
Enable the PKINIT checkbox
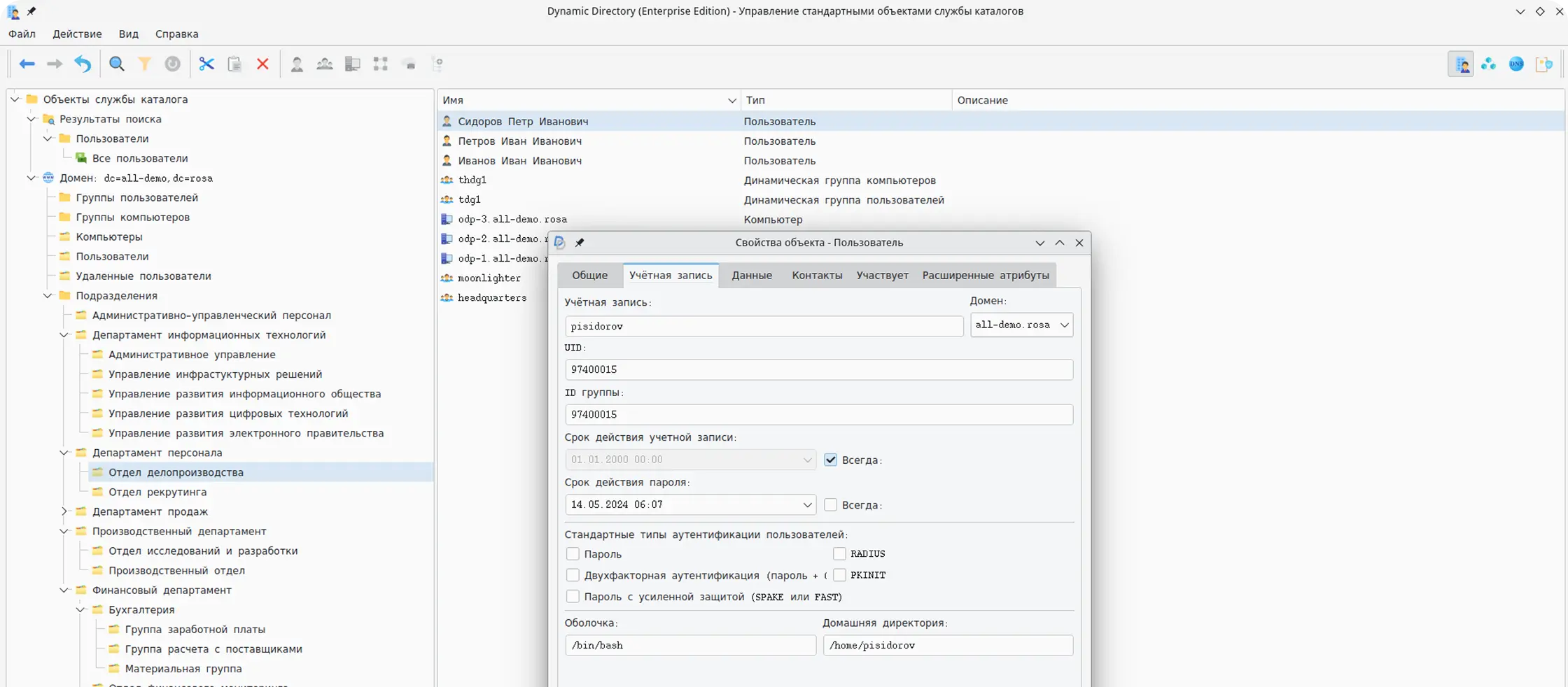839,575
